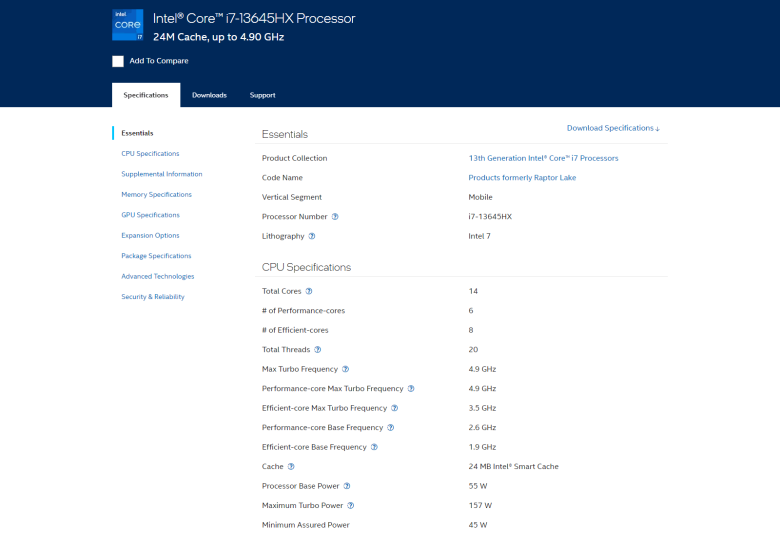Open 13th Generation Intel Core i7 Processors link
780x547 pixels.
pyautogui.click(x=543, y=158)
